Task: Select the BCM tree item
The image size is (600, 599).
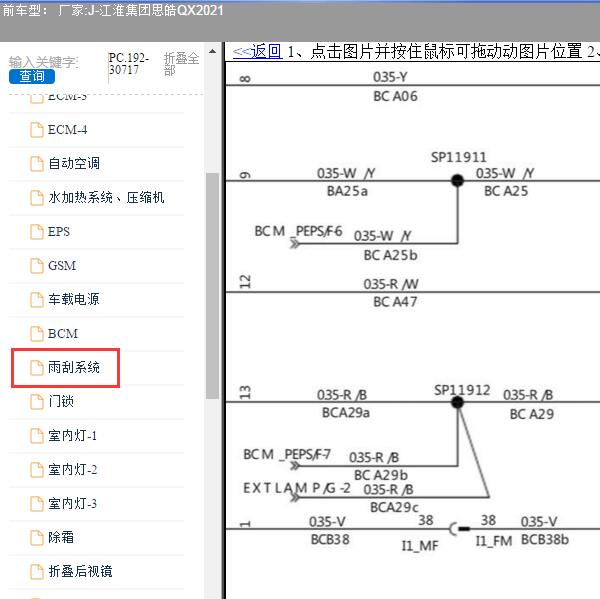Action: 63,333
